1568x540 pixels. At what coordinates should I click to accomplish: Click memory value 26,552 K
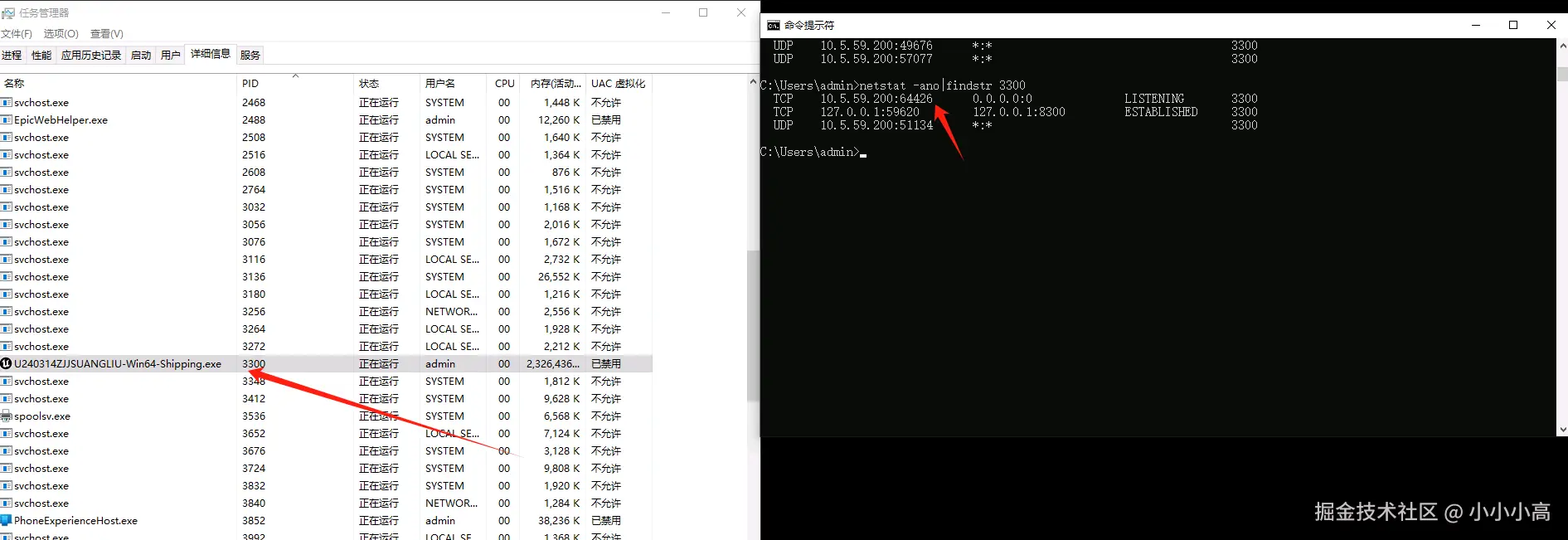[x=559, y=277]
